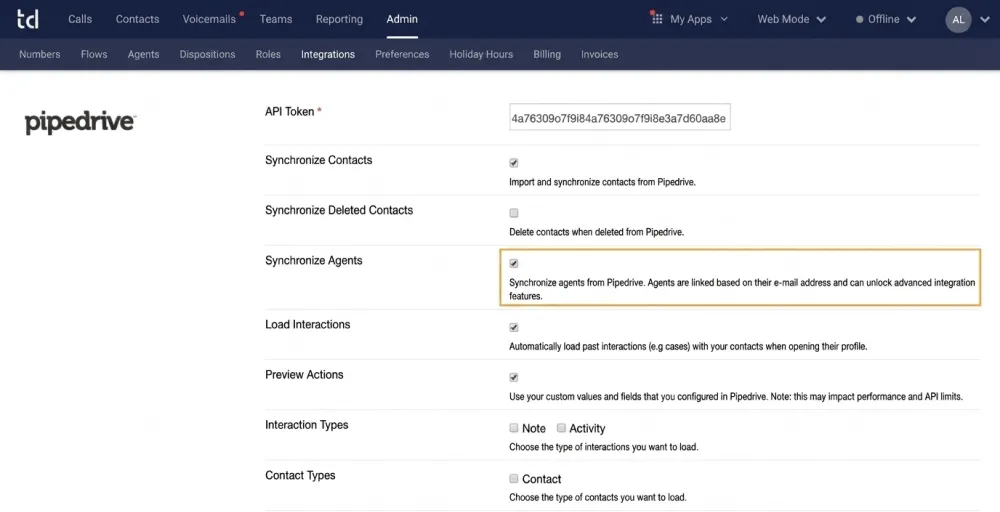The image size is (1000, 512).
Task: Click the Interaction Types label
Action: 307,425
